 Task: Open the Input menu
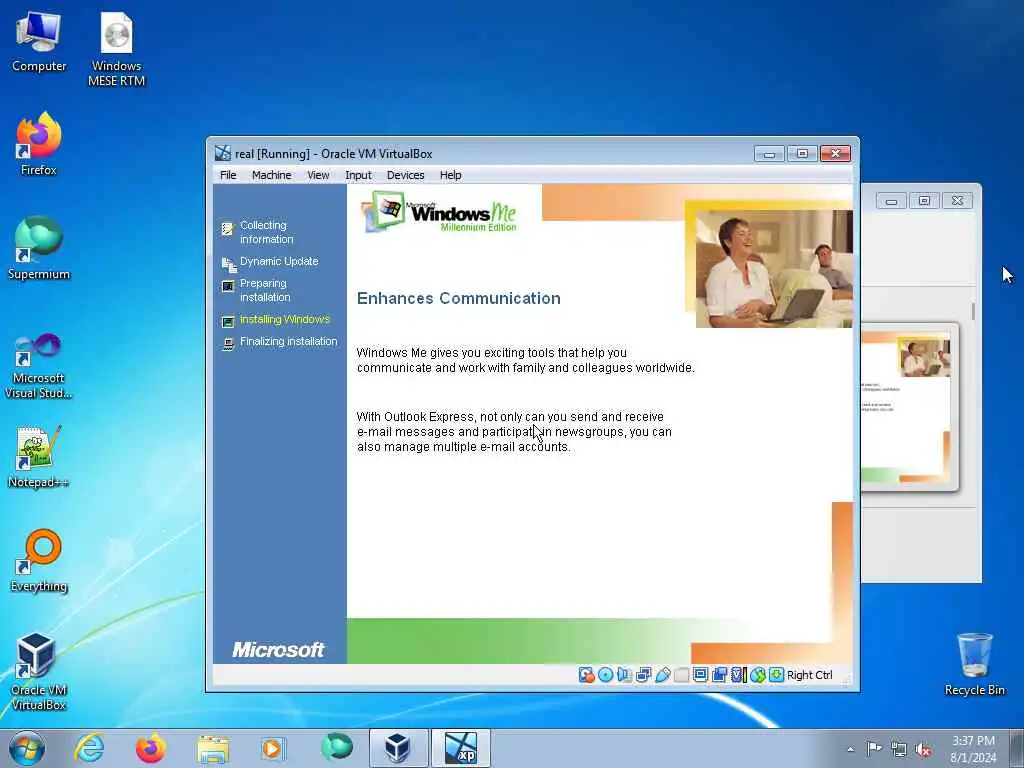358,175
